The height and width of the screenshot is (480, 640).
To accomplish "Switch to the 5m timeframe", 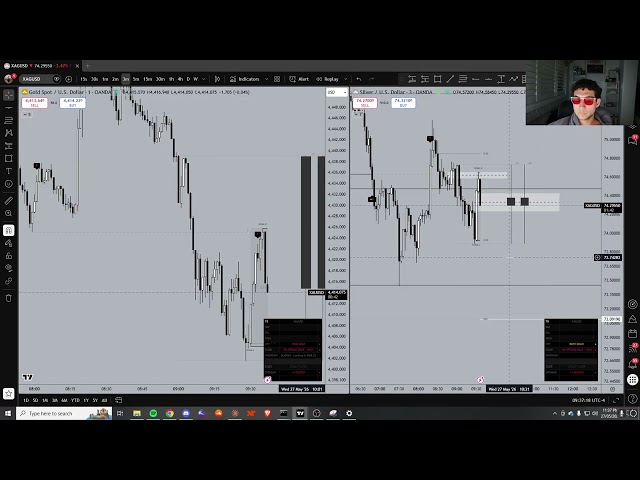I will pyautogui.click(x=136, y=79).
